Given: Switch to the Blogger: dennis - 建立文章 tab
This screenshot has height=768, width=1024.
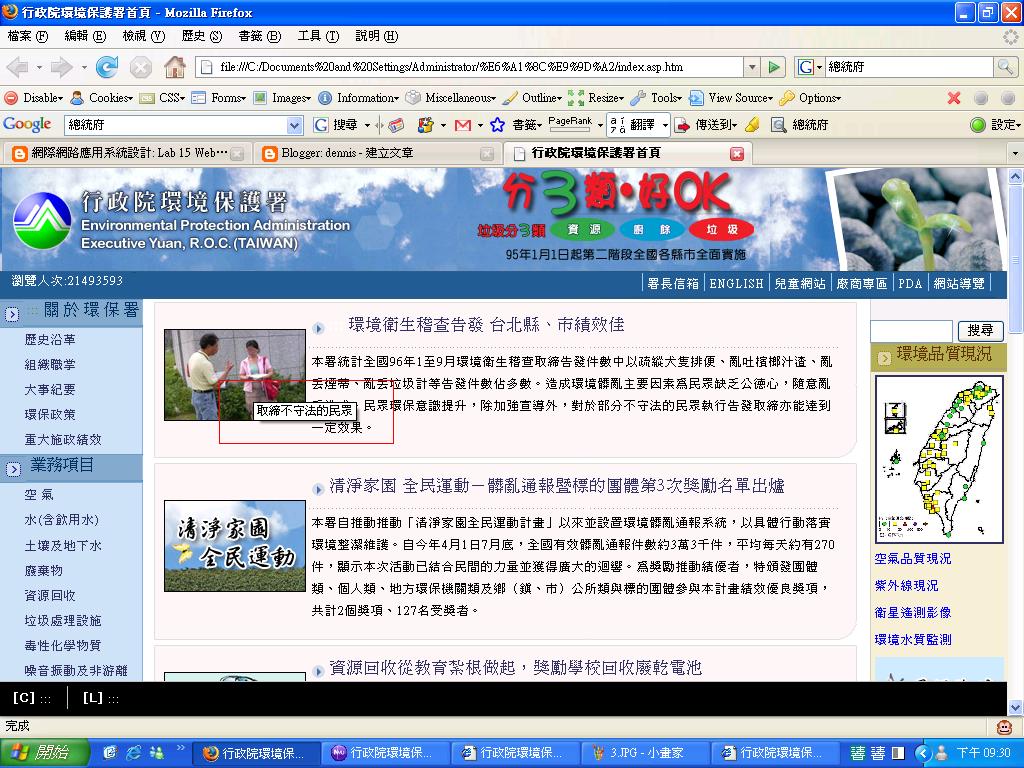Looking at the screenshot, I should pyautogui.click(x=377, y=153).
